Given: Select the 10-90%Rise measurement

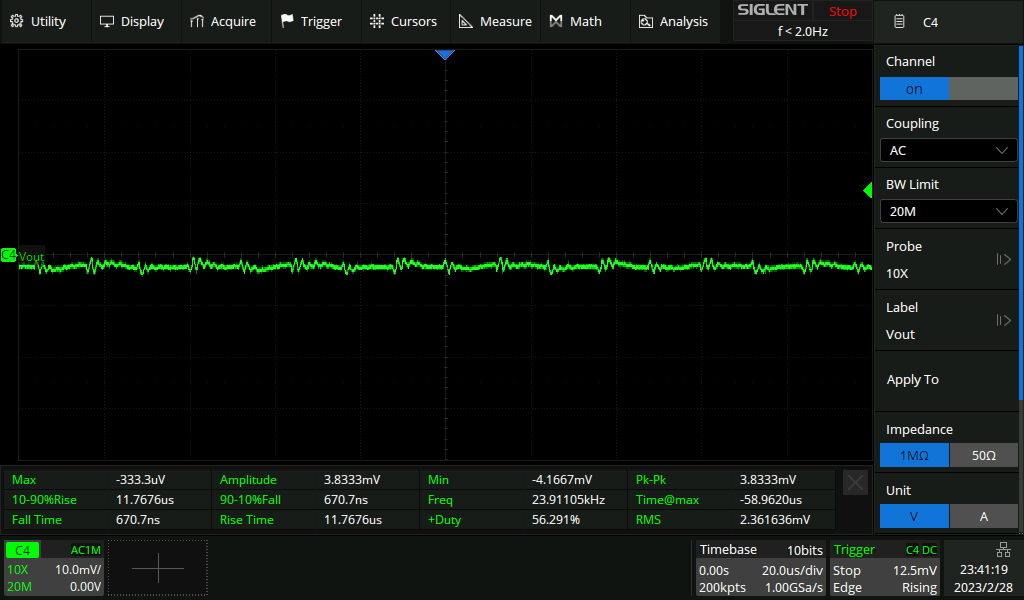Looking at the screenshot, I should (x=106, y=500).
